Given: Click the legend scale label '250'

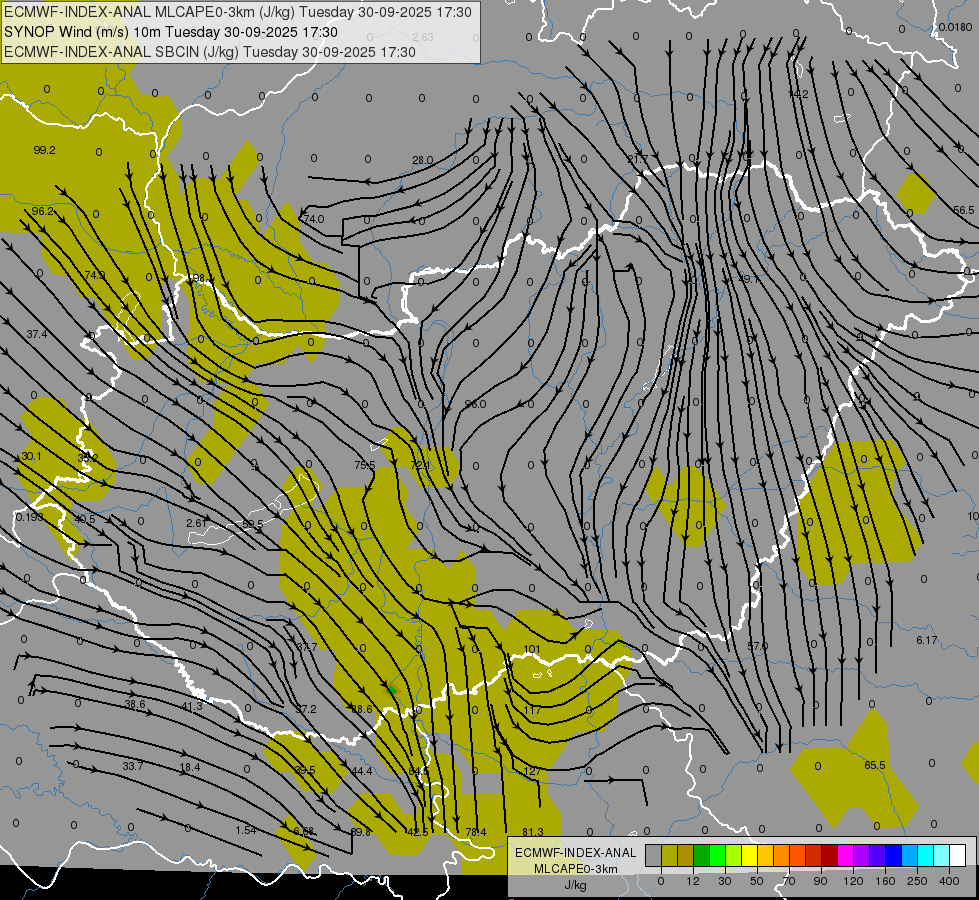Looking at the screenshot, I should (x=917, y=881).
